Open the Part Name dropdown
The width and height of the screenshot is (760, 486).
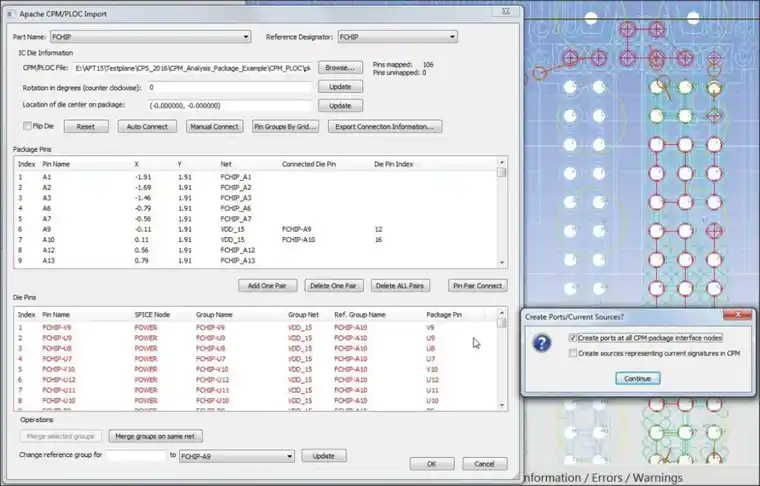click(150, 37)
